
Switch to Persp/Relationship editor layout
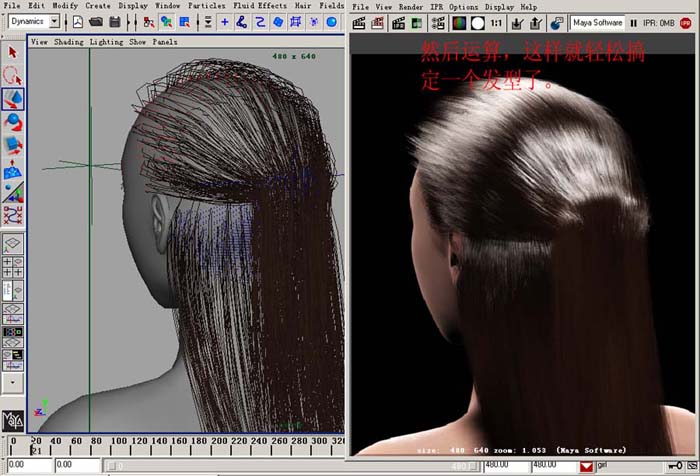(12, 360)
